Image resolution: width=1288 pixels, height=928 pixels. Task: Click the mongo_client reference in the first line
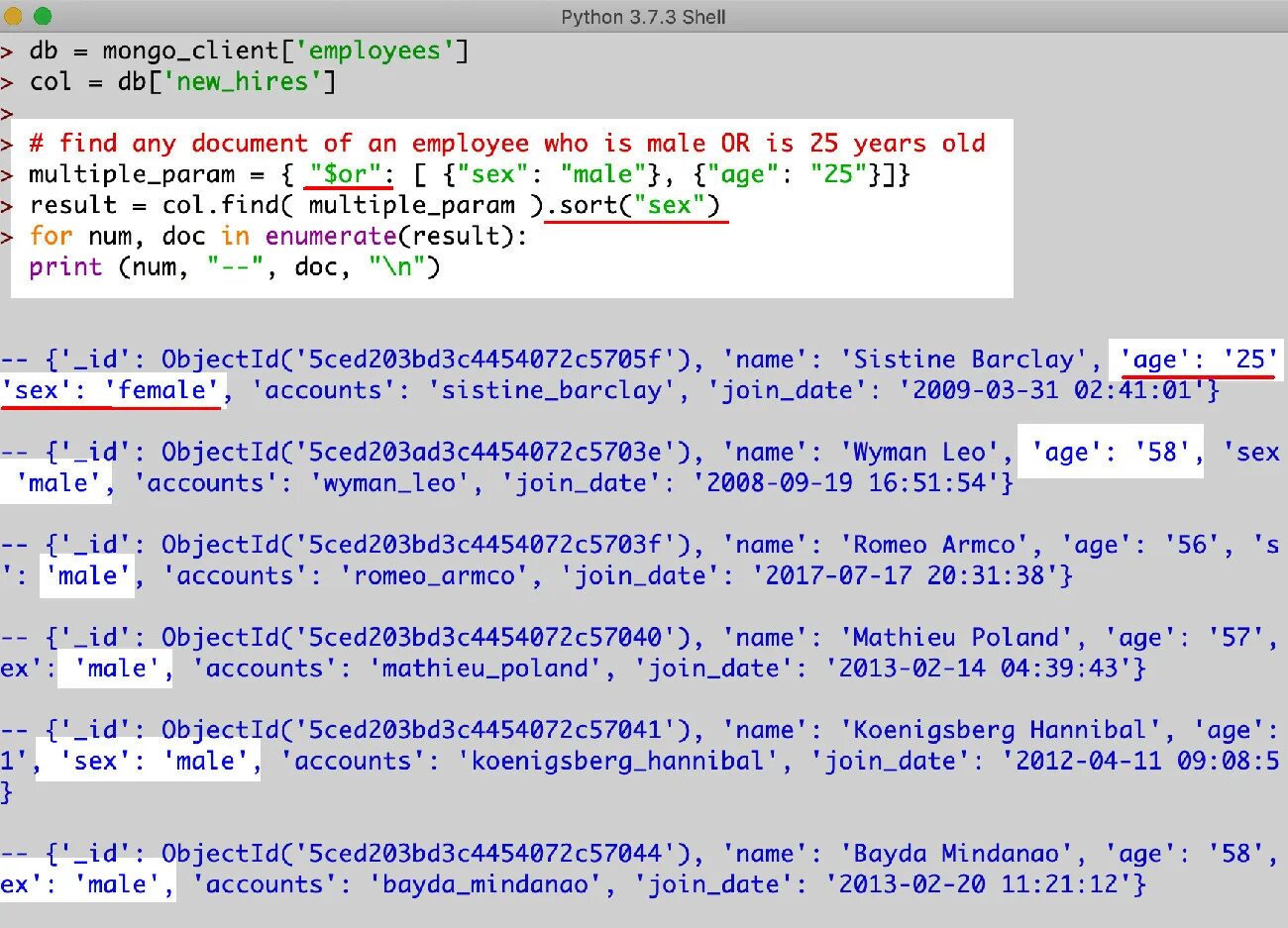(x=191, y=52)
